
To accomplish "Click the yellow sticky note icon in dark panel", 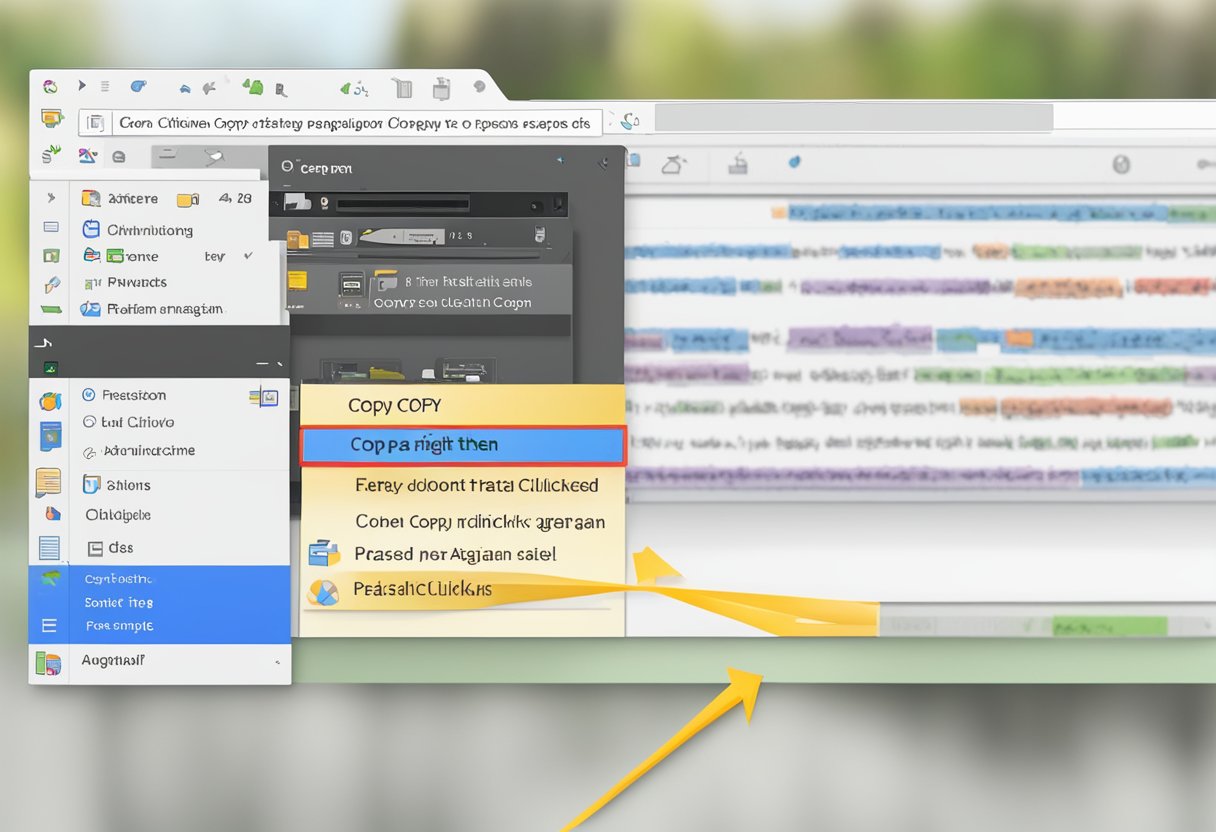I will point(296,282).
